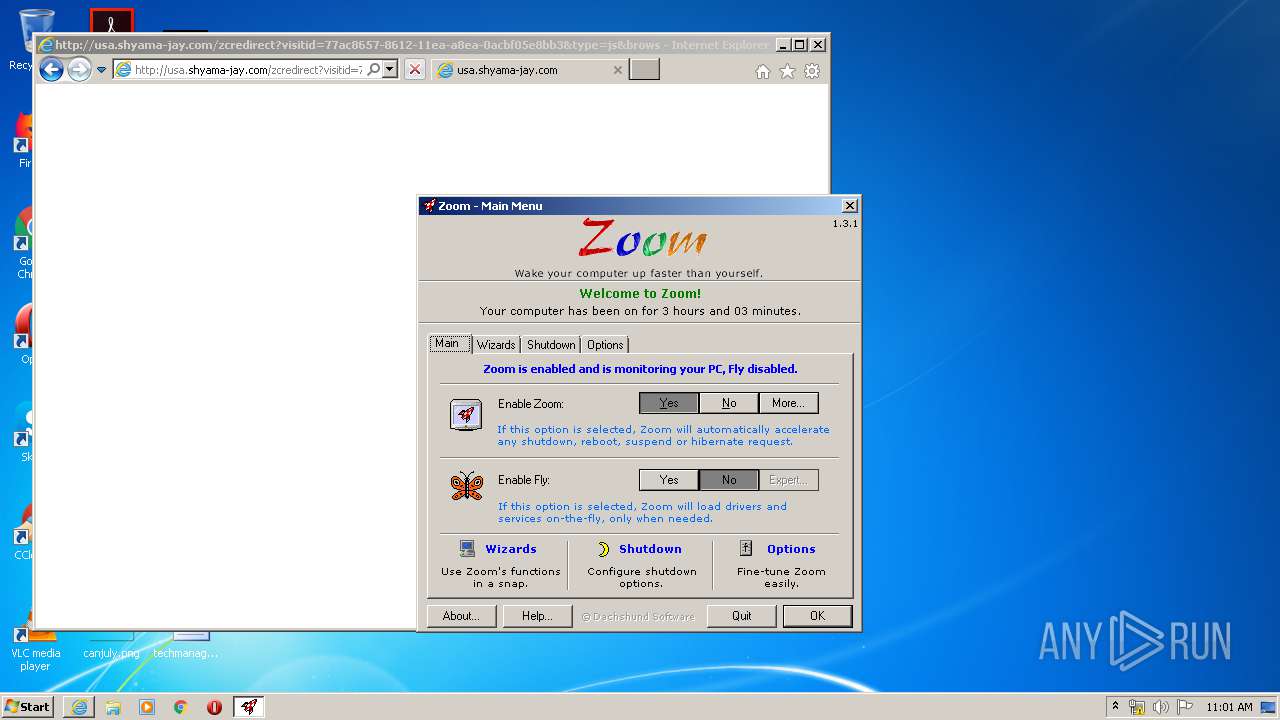1280x720 pixels.
Task: Click the network tray icon
Action: pos(1137,707)
